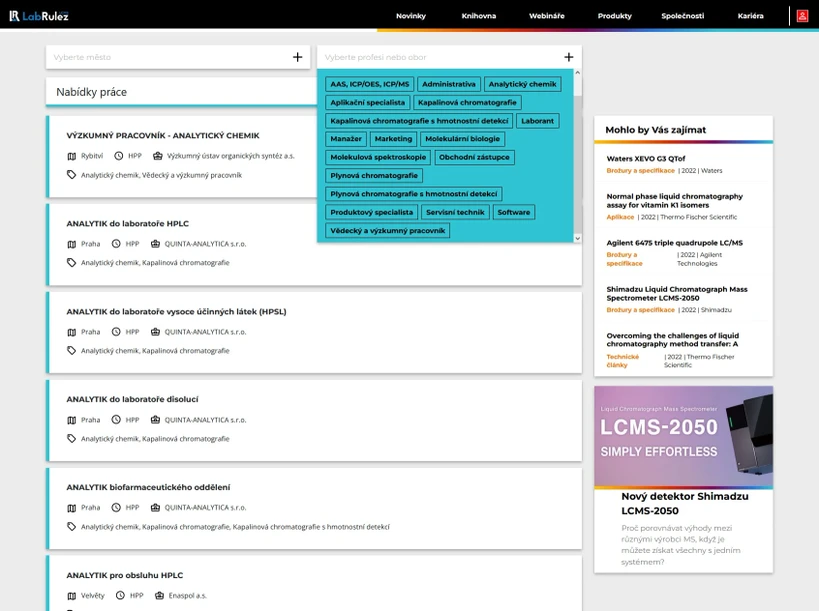Screen dimensions: 819x611
Task: Click clock icon in ANALYTIK do laboratoře HPLC
Action: click(118, 244)
